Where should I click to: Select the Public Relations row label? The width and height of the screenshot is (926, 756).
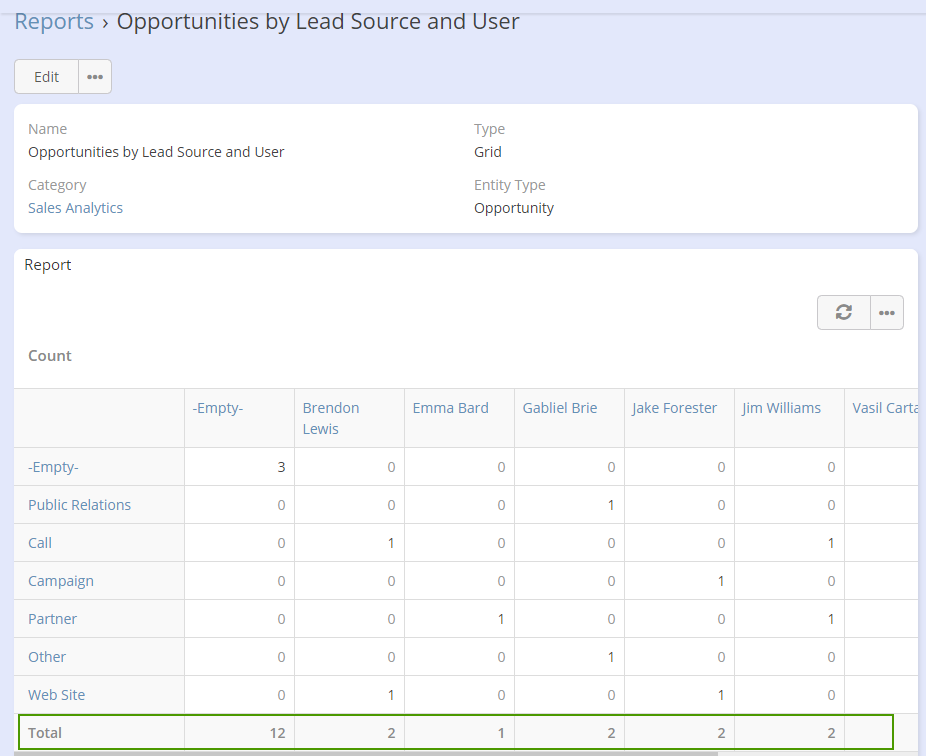coord(79,505)
